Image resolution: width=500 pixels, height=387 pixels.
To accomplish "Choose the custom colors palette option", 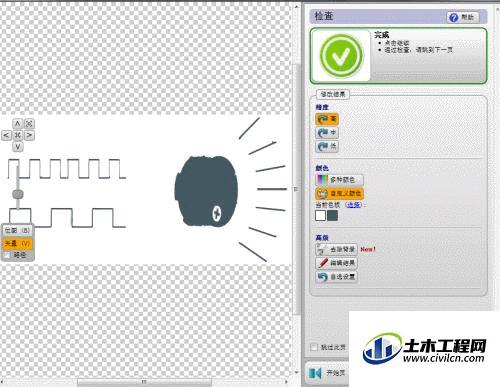I will (x=339, y=193).
